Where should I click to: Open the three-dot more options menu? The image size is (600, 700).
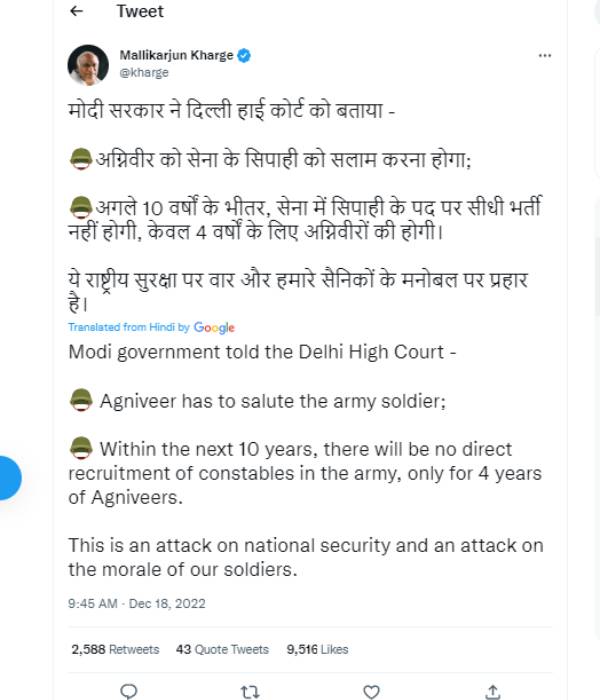pos(543,57)
